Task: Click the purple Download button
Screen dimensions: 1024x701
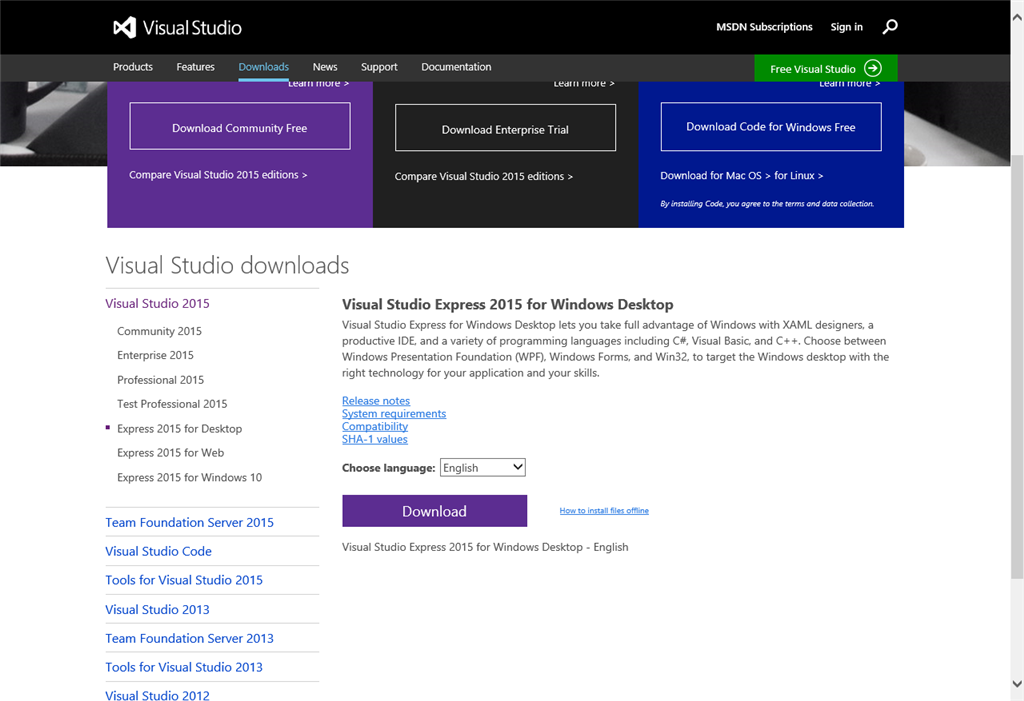Action: coord(434,511)
